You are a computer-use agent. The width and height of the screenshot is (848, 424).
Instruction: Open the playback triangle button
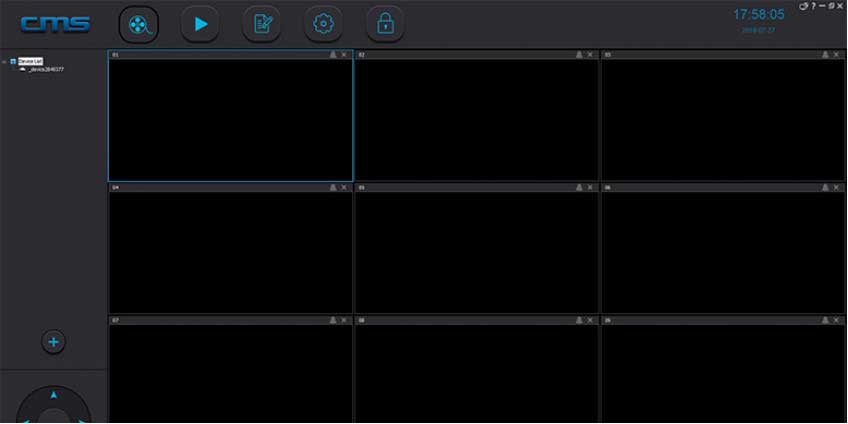pos(201,24)
